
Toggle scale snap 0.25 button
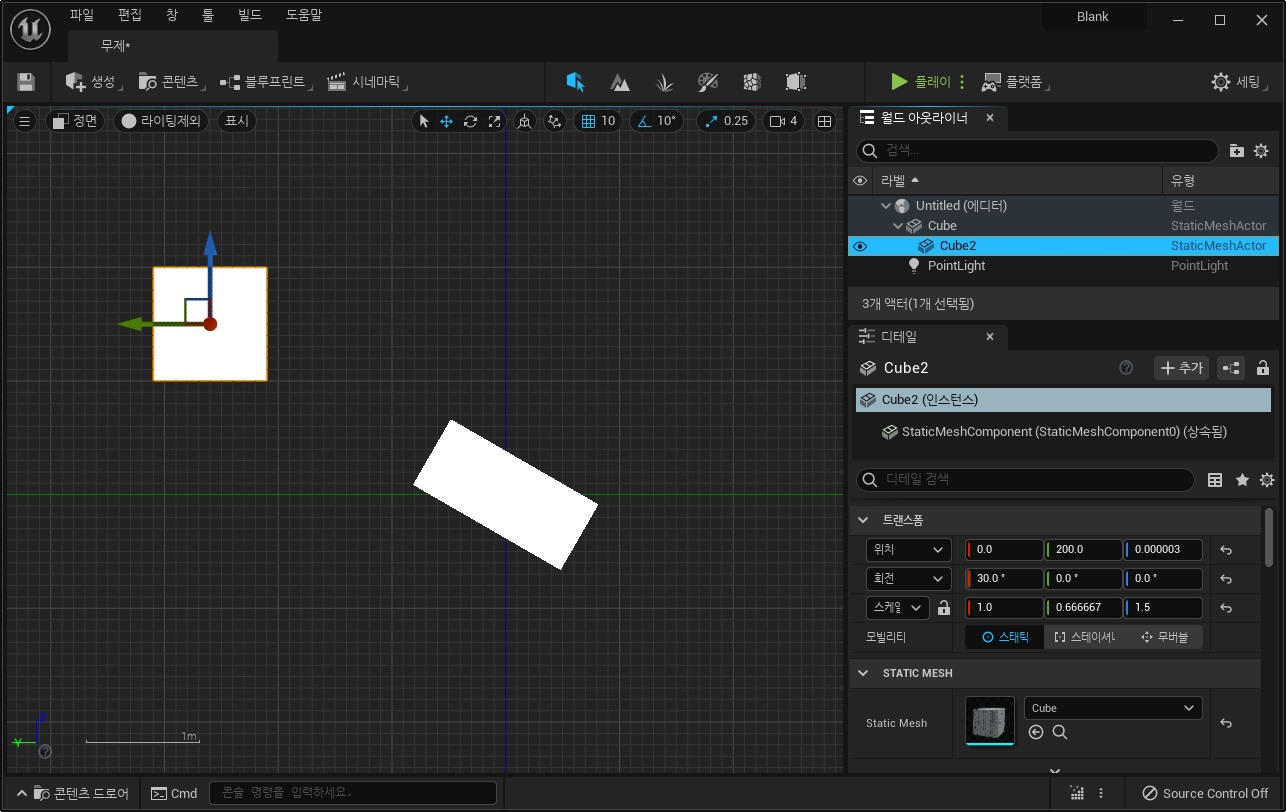pos(726,121)
